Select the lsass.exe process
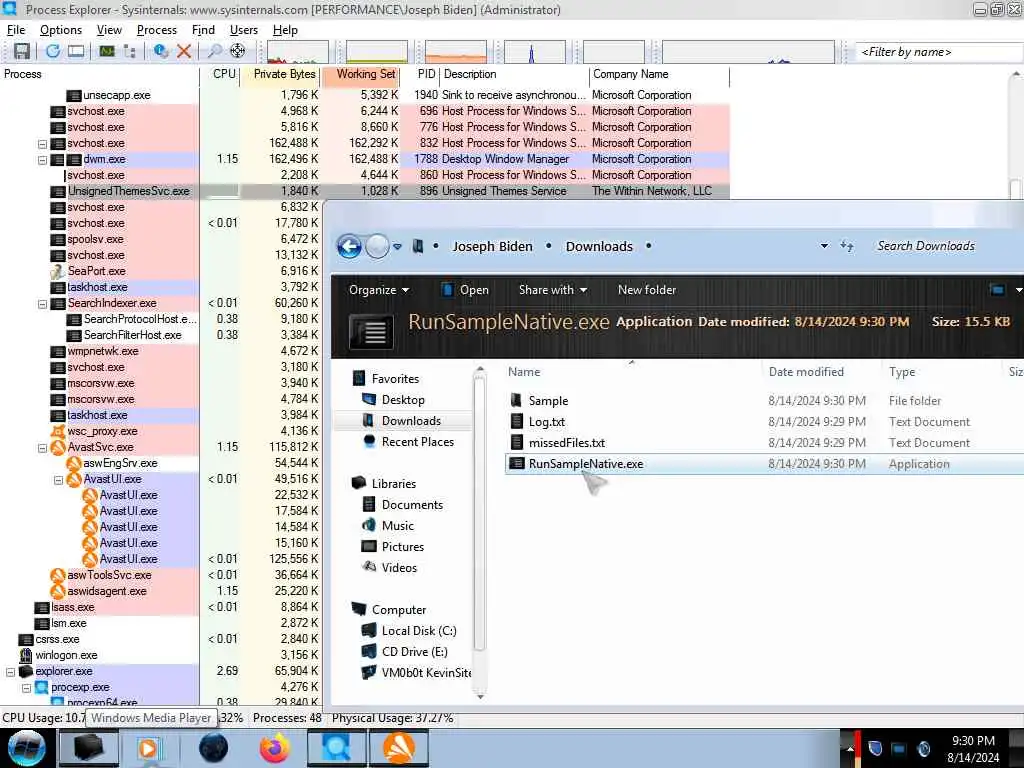 pos(72,607)
